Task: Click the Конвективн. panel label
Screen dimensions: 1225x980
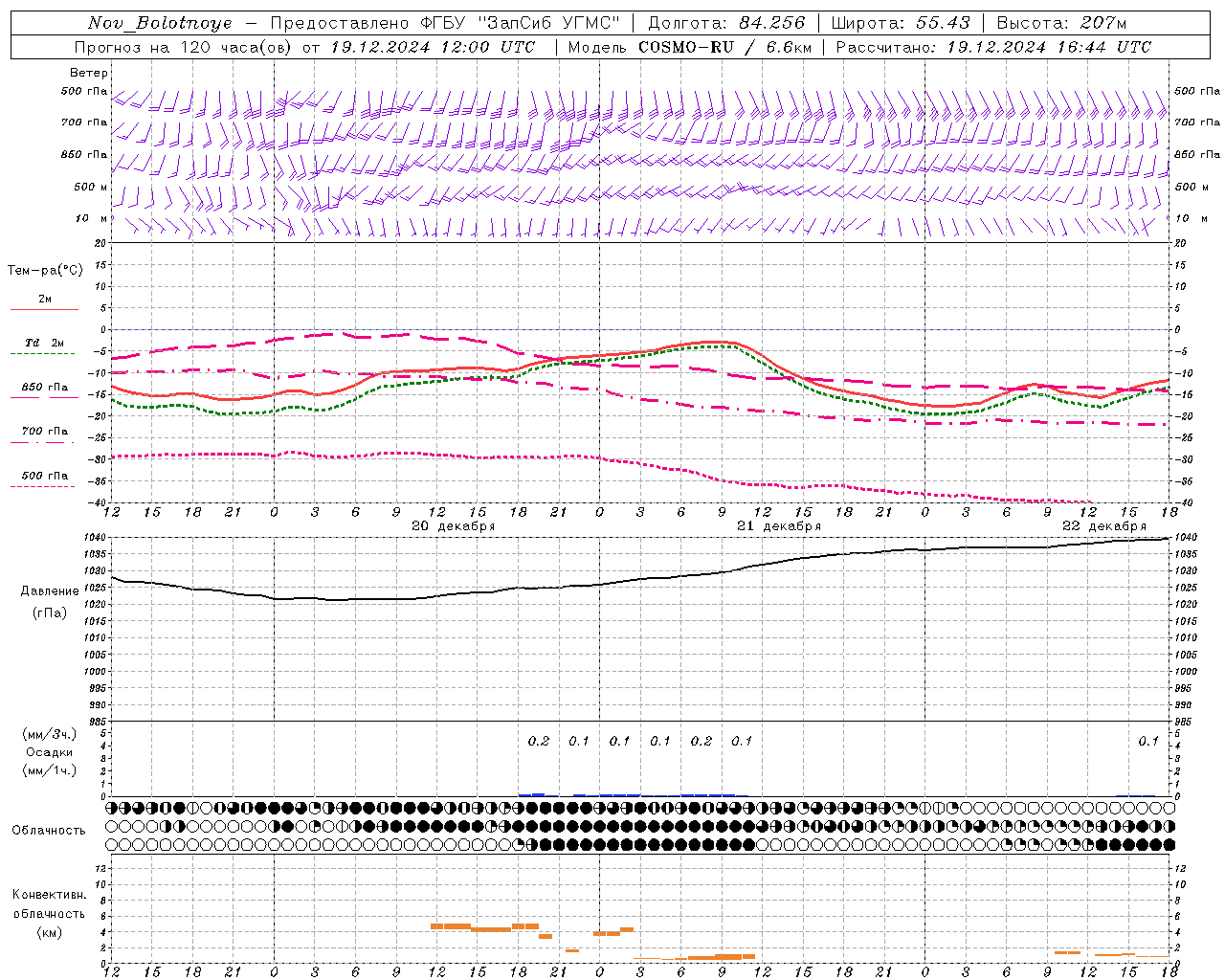Action: point(49,895)
